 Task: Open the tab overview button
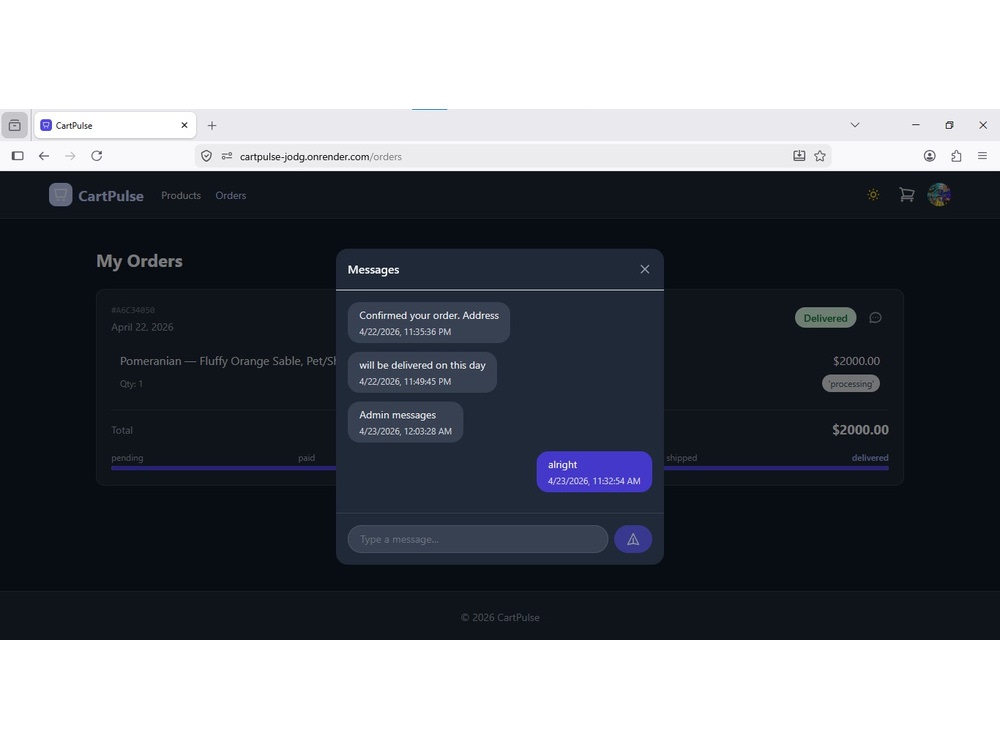click(x=14, y=125)
